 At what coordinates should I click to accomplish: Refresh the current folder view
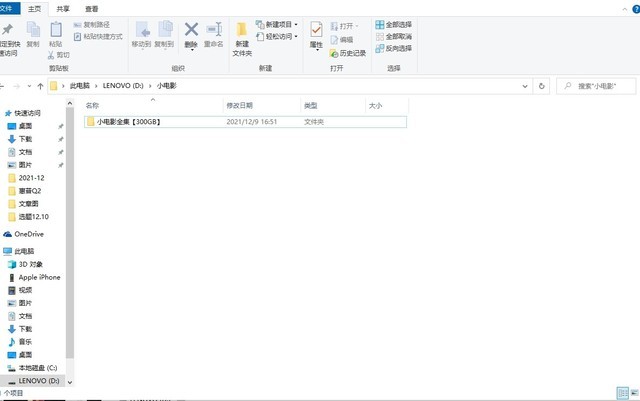click(x=541, y=86)
